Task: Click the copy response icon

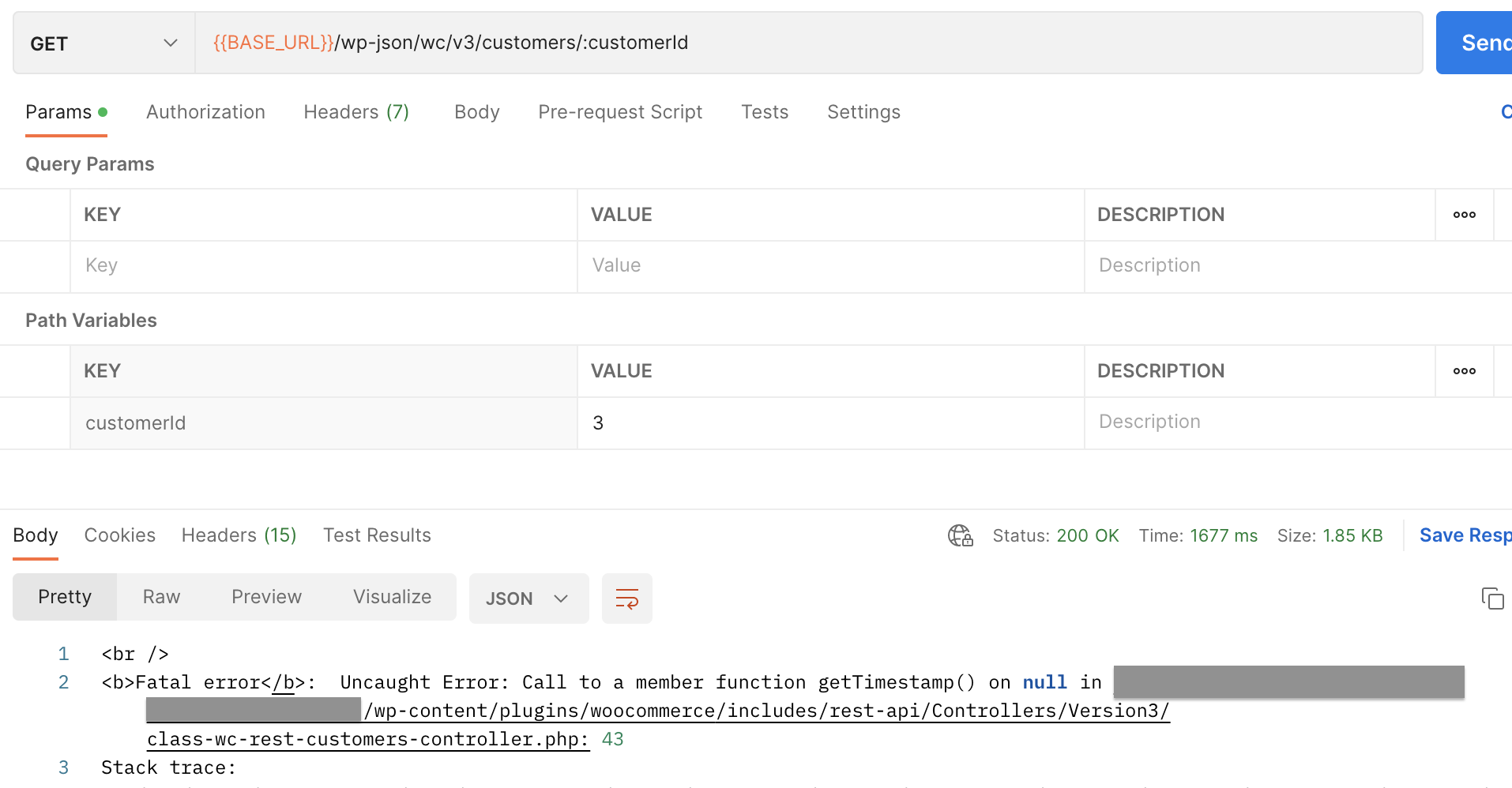Action: (x=1492, y=599)
